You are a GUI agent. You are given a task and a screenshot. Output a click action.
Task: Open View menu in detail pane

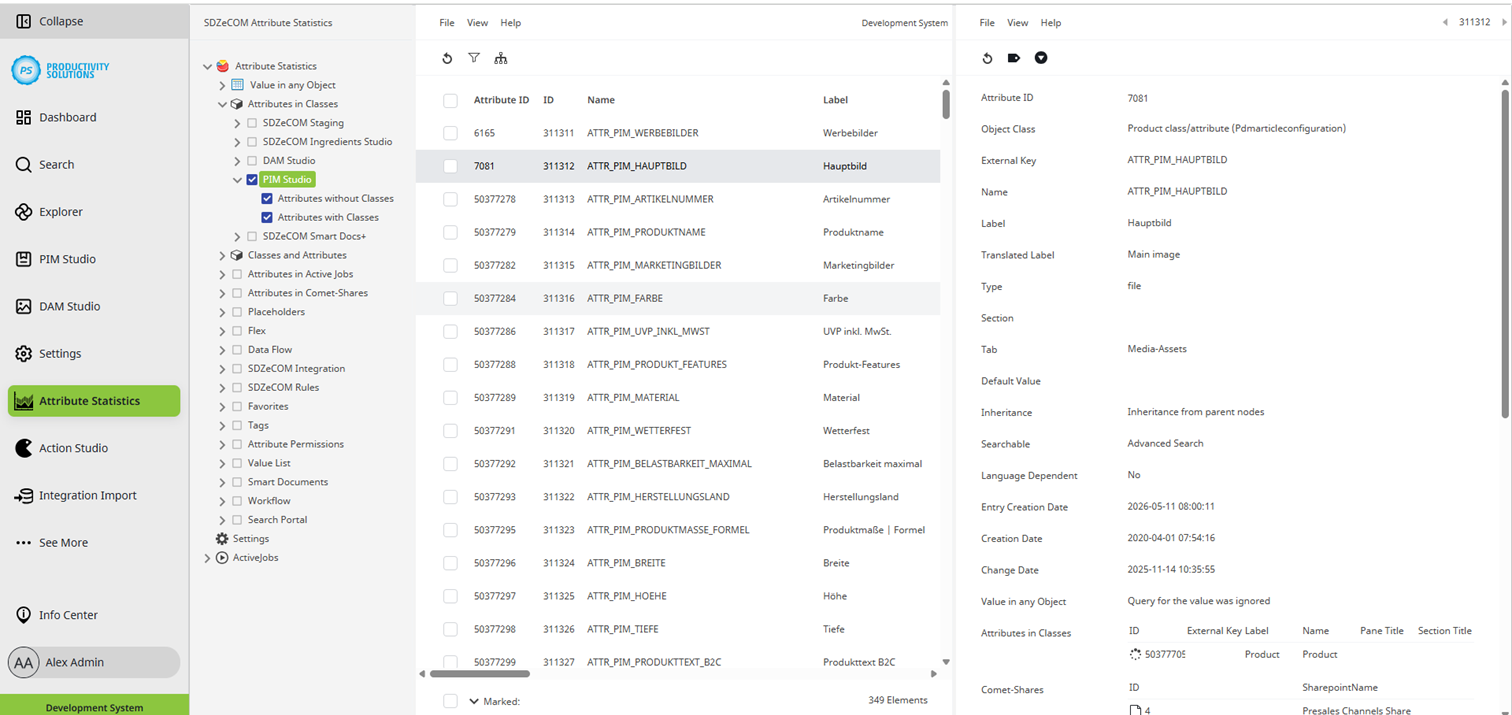point(1018,23)
